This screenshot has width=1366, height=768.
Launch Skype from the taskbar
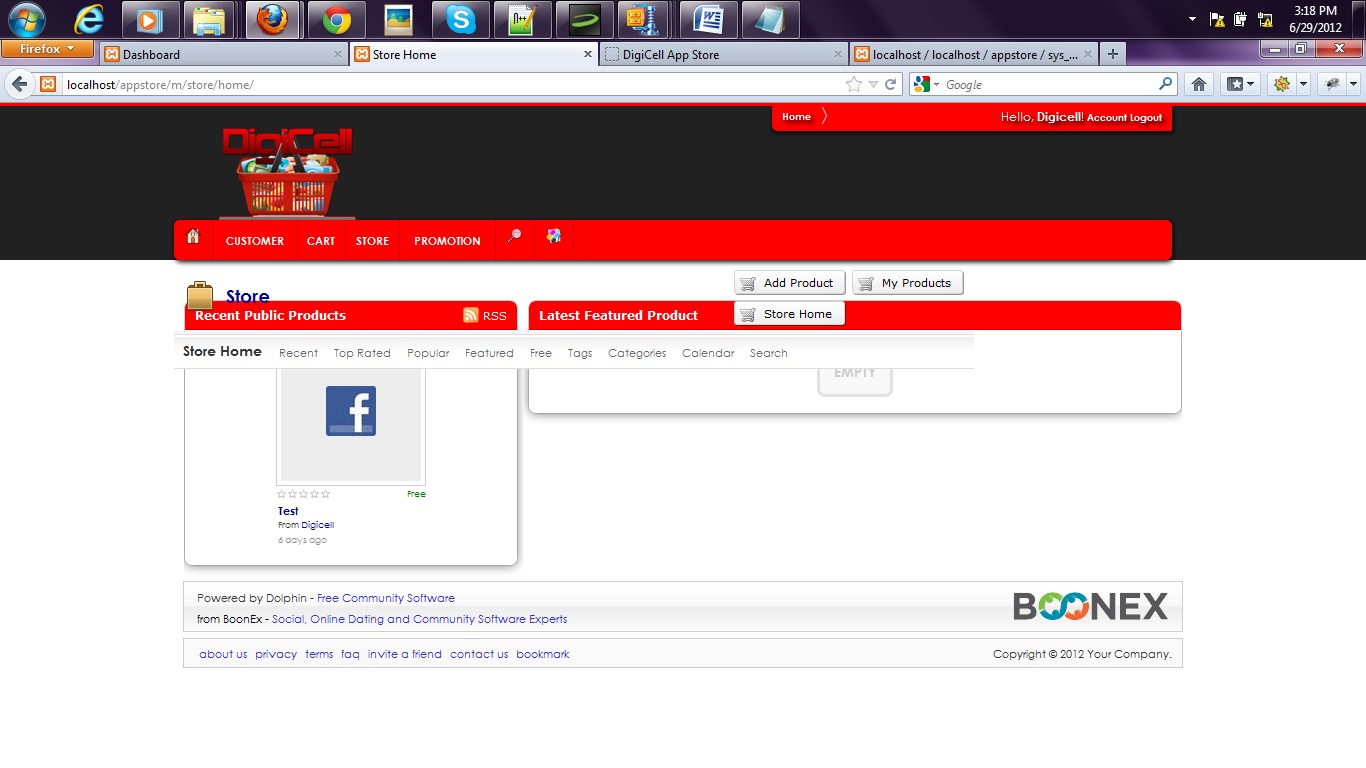click(x=460, y=20)
